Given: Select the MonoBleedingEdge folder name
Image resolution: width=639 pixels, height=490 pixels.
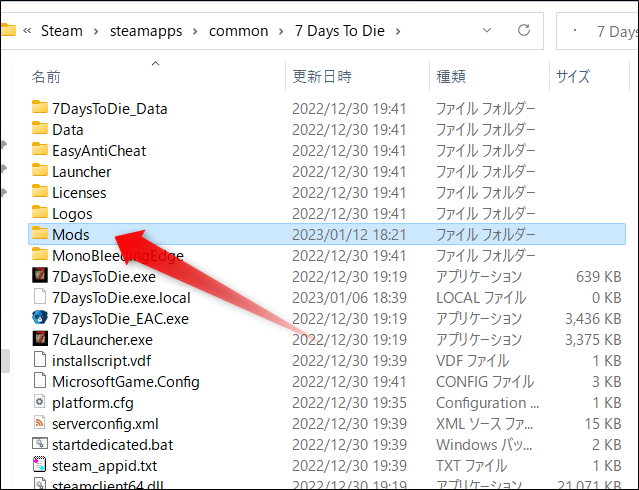Looking at the screenshot, I should coord(118,256).
